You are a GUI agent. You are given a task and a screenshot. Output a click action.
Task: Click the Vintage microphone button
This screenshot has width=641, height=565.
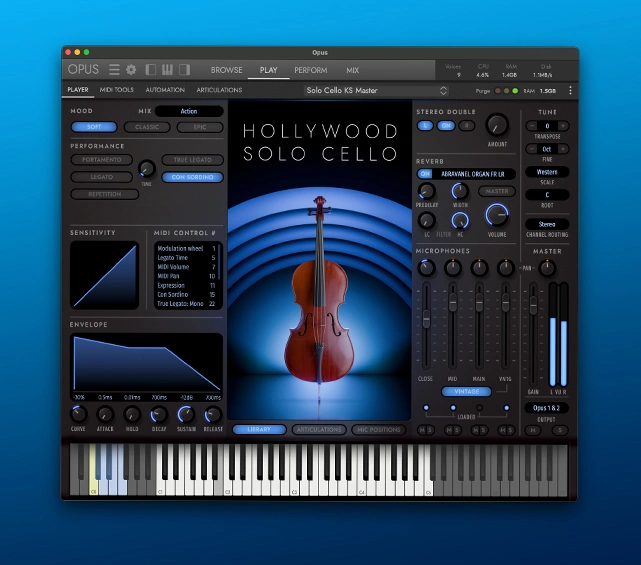pos(466,391)
